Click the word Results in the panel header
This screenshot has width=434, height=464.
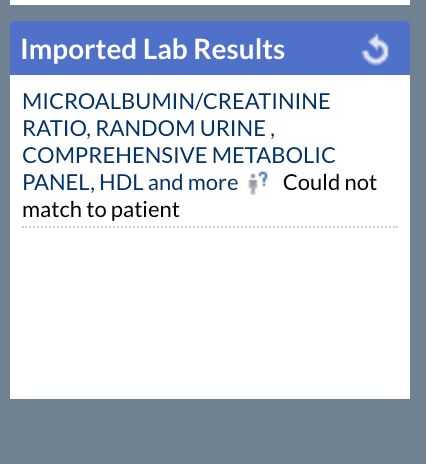click(239, 49)
